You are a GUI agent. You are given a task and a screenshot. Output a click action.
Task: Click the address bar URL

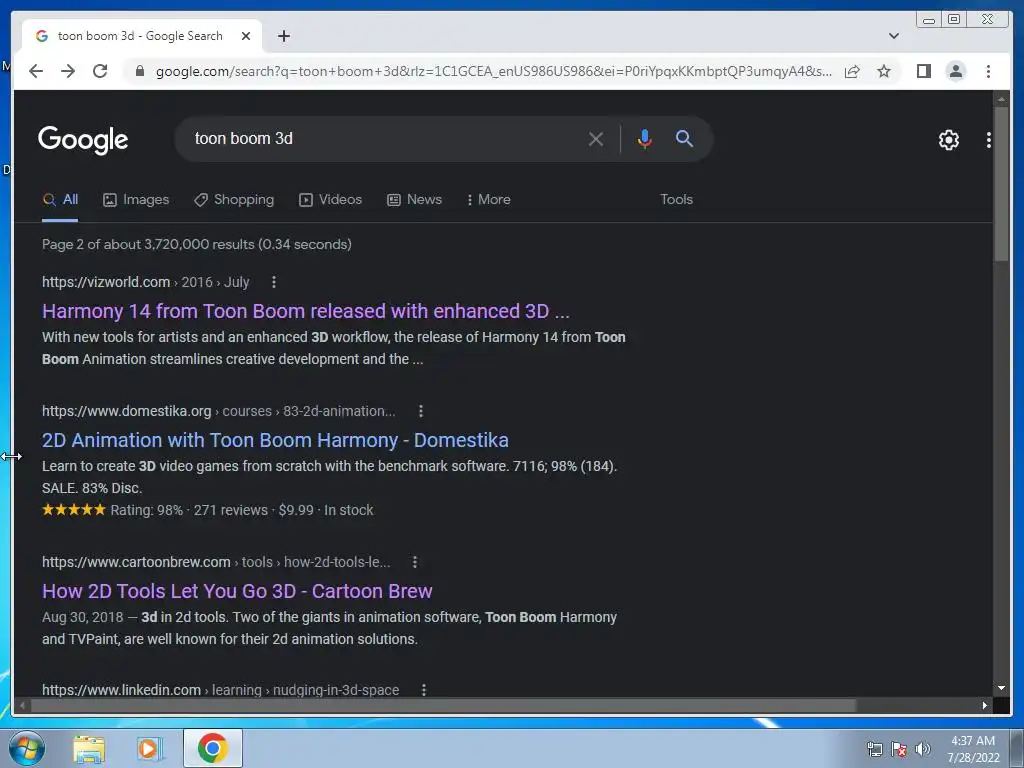pyautogui.click(x=493, y=71)
